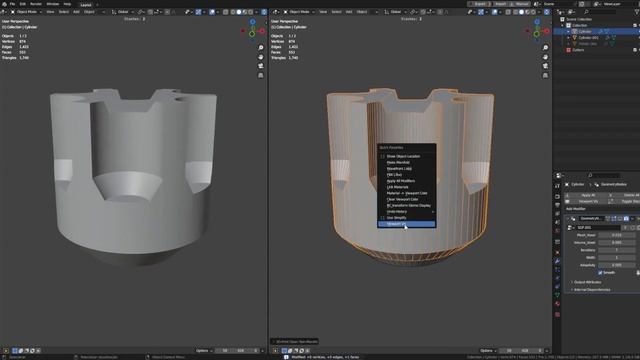Viewport: 640px width, 360px height.
Task: Select the Layout workspace tab
Action: pyautogui.click(x=86, y=5)
